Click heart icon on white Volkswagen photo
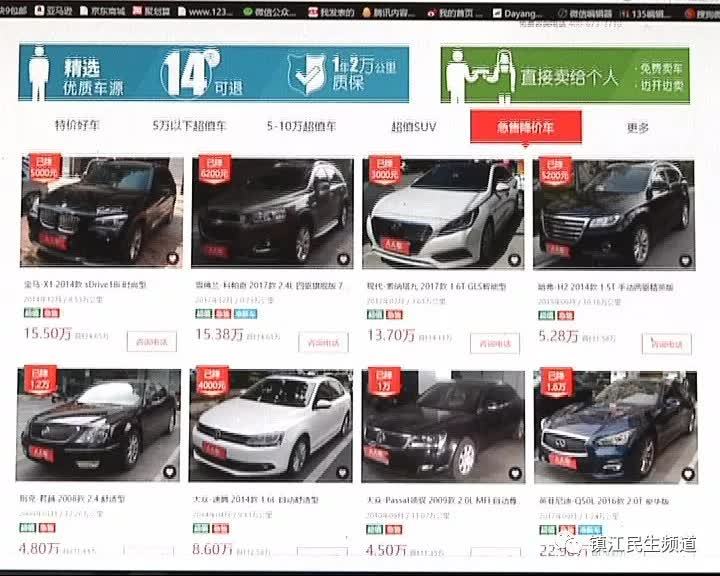Image resolution: width=720 pixels, height=576 pixels. pos(342,473)
